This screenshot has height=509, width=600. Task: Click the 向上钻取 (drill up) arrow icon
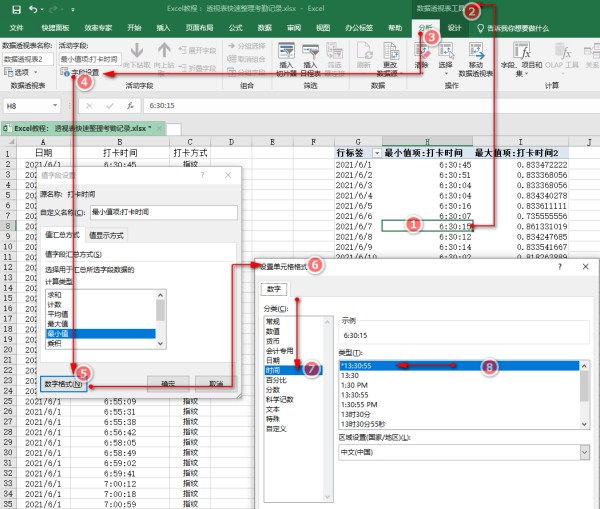click(x=164, y=51)
